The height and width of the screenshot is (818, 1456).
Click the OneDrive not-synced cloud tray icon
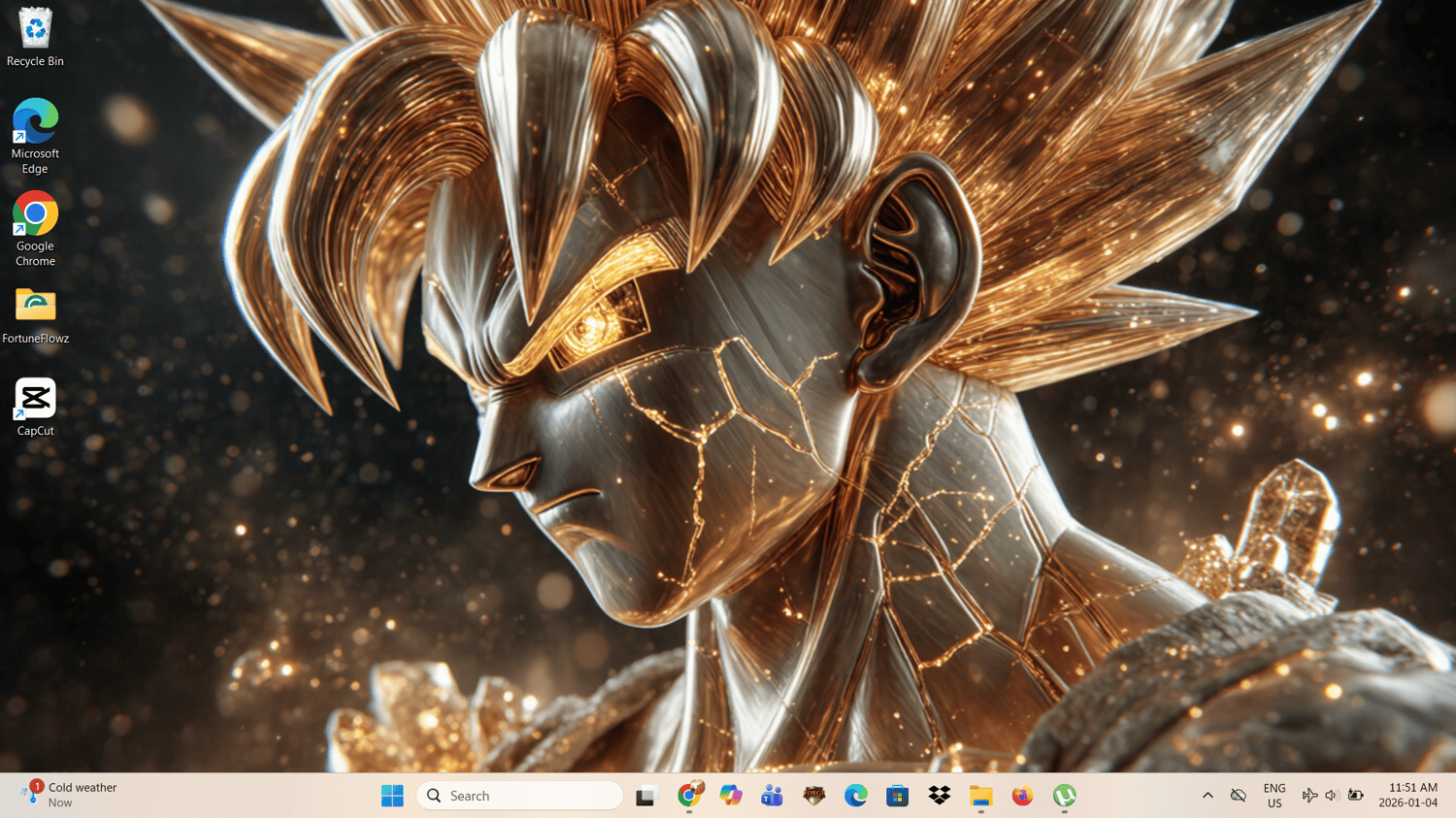click(1239, 796)
